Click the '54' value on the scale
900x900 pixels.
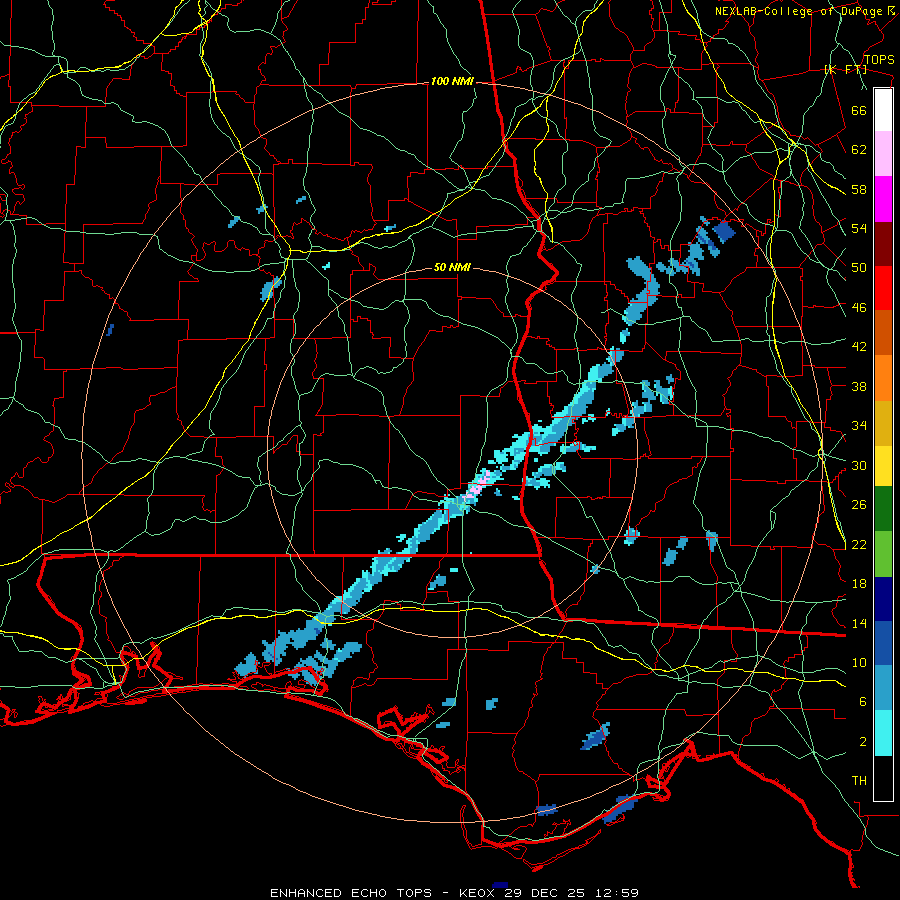tap(859, 228)
